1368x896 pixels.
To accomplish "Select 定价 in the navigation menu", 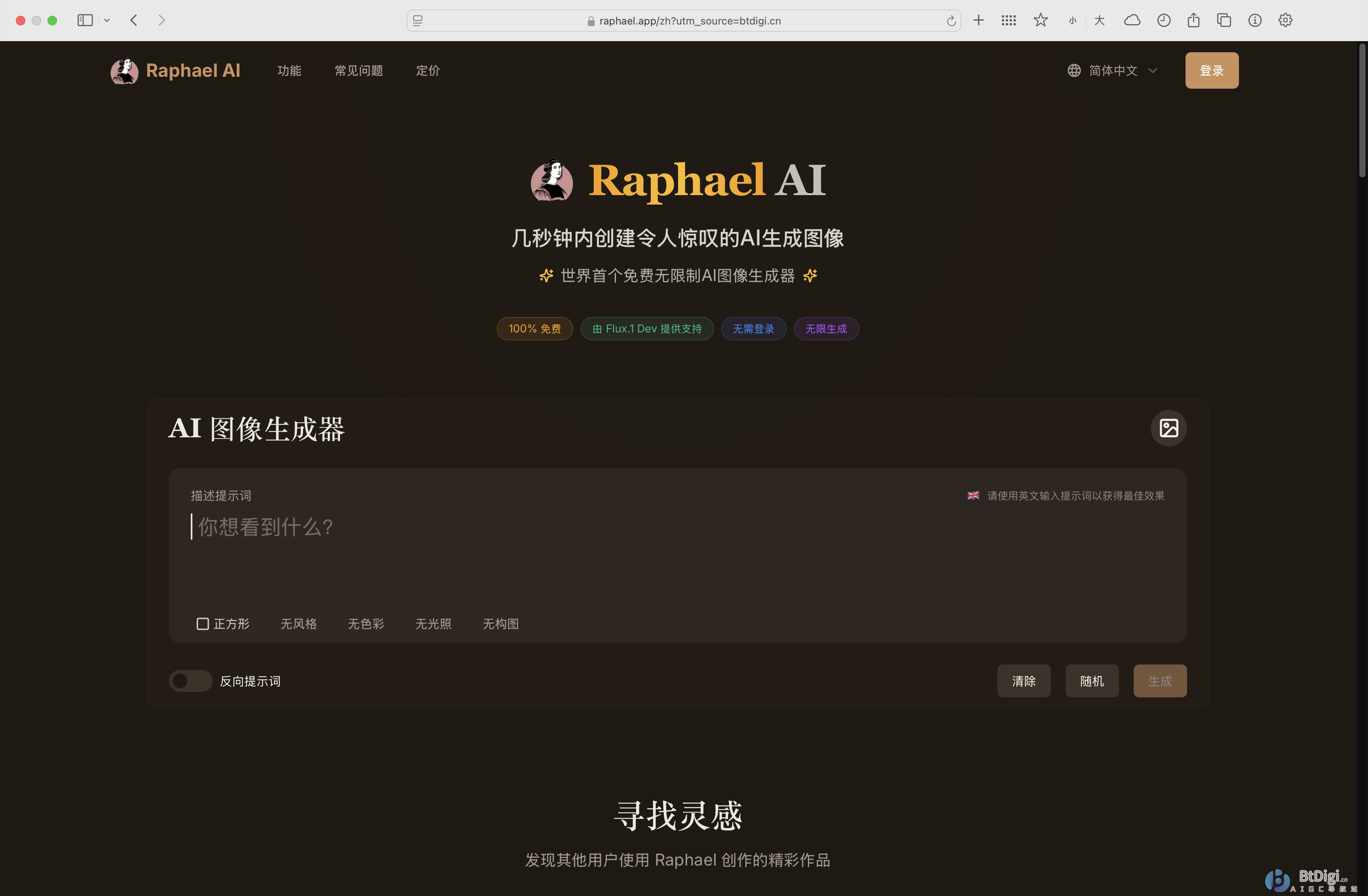I will (427, 70).
